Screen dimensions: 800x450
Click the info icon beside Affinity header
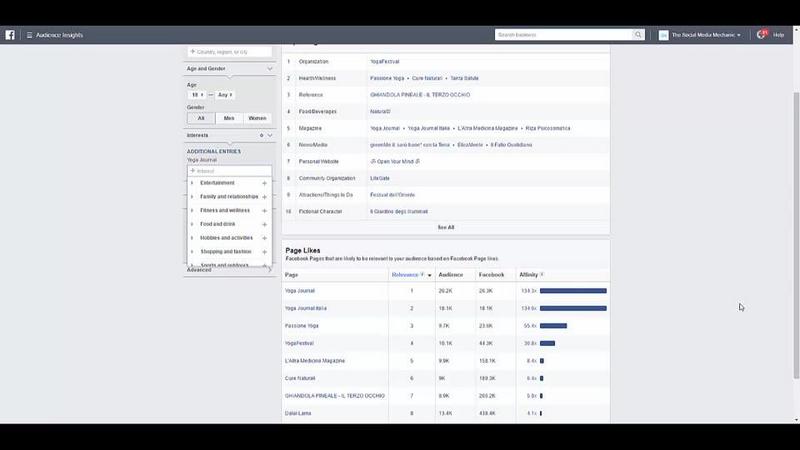542,274
